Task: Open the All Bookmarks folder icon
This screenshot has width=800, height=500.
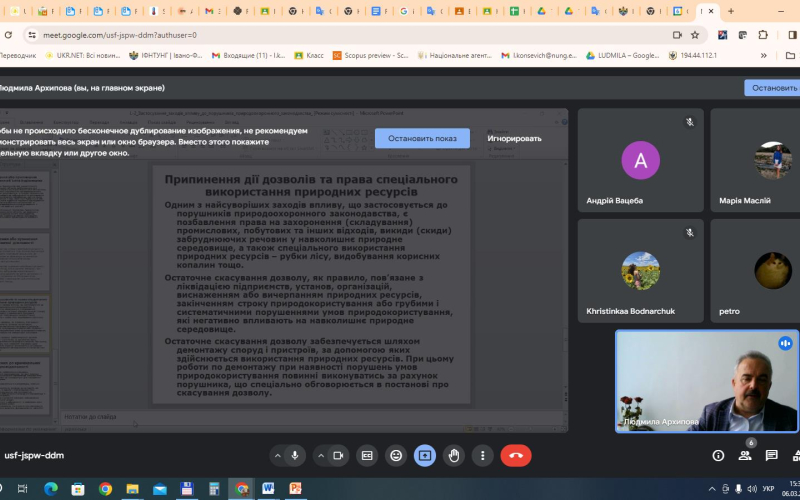Action: click(x=791, y=56)
